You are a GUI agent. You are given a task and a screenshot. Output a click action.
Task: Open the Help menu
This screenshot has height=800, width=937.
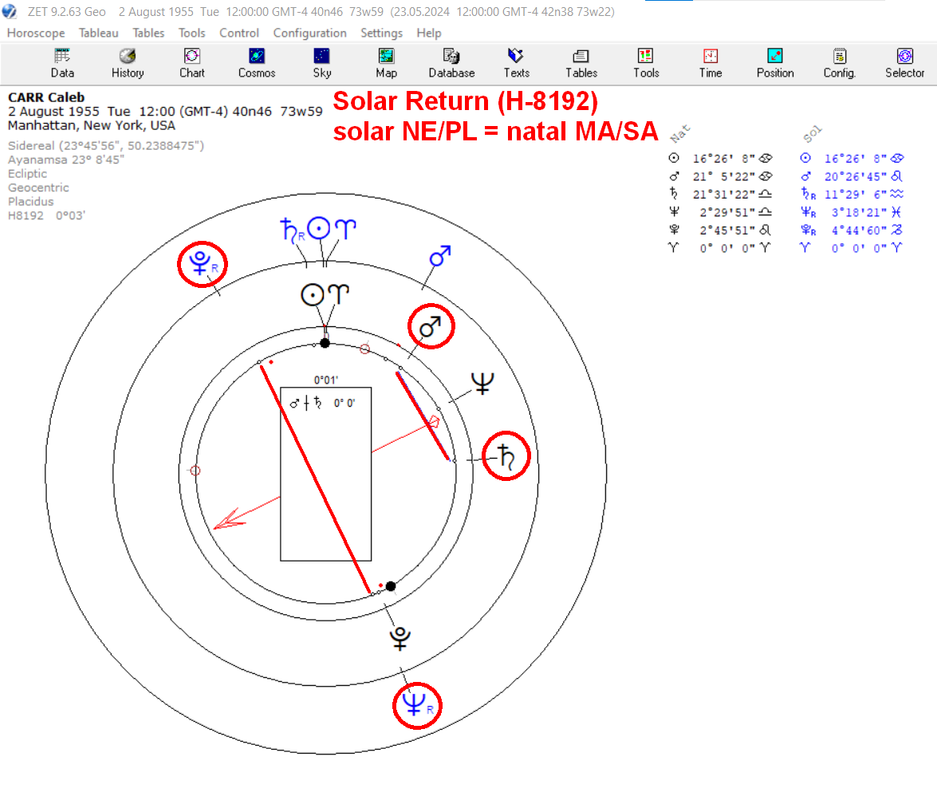[x=428, y=33]
